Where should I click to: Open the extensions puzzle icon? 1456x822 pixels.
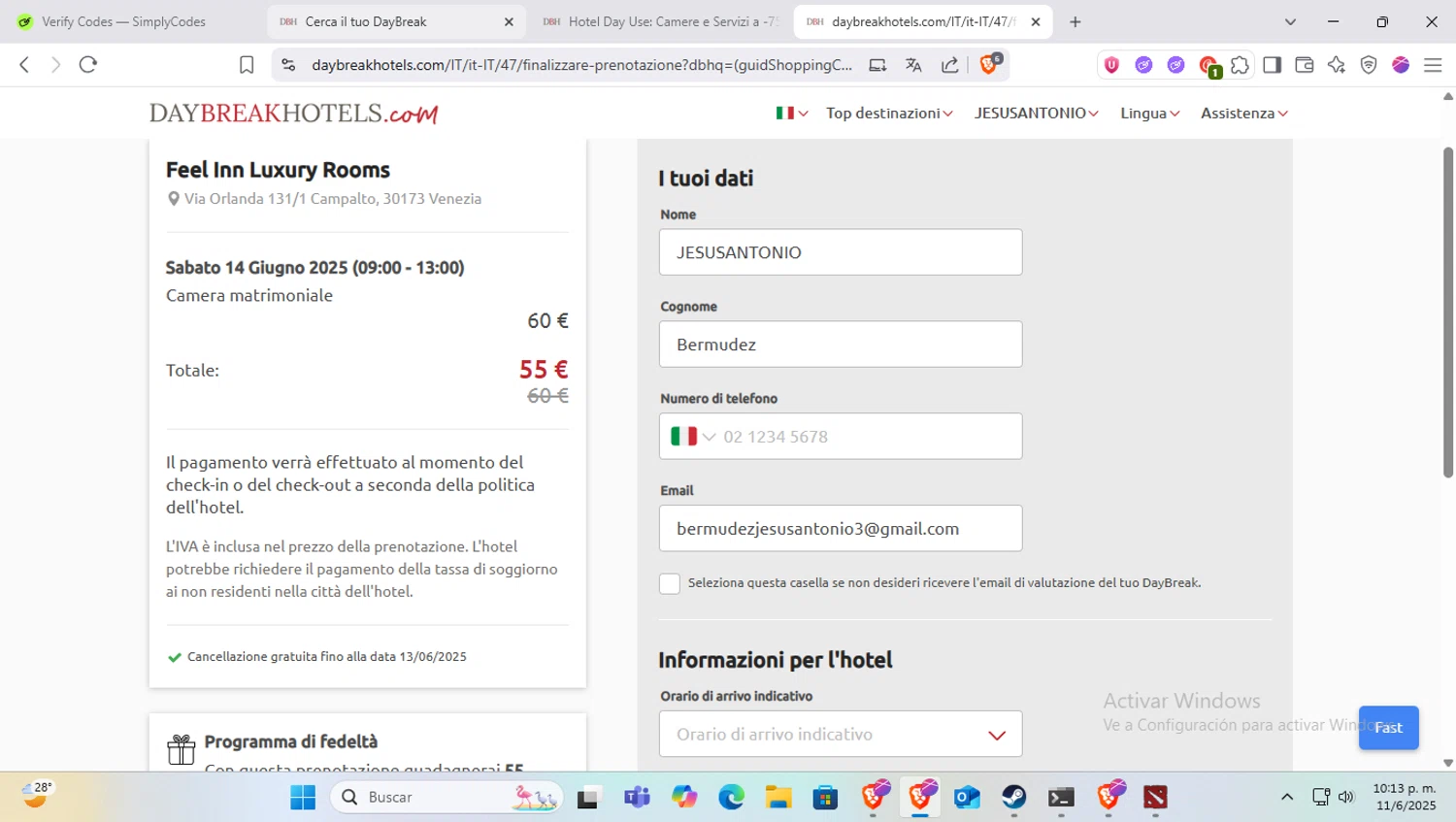[x=1240, y=65]
